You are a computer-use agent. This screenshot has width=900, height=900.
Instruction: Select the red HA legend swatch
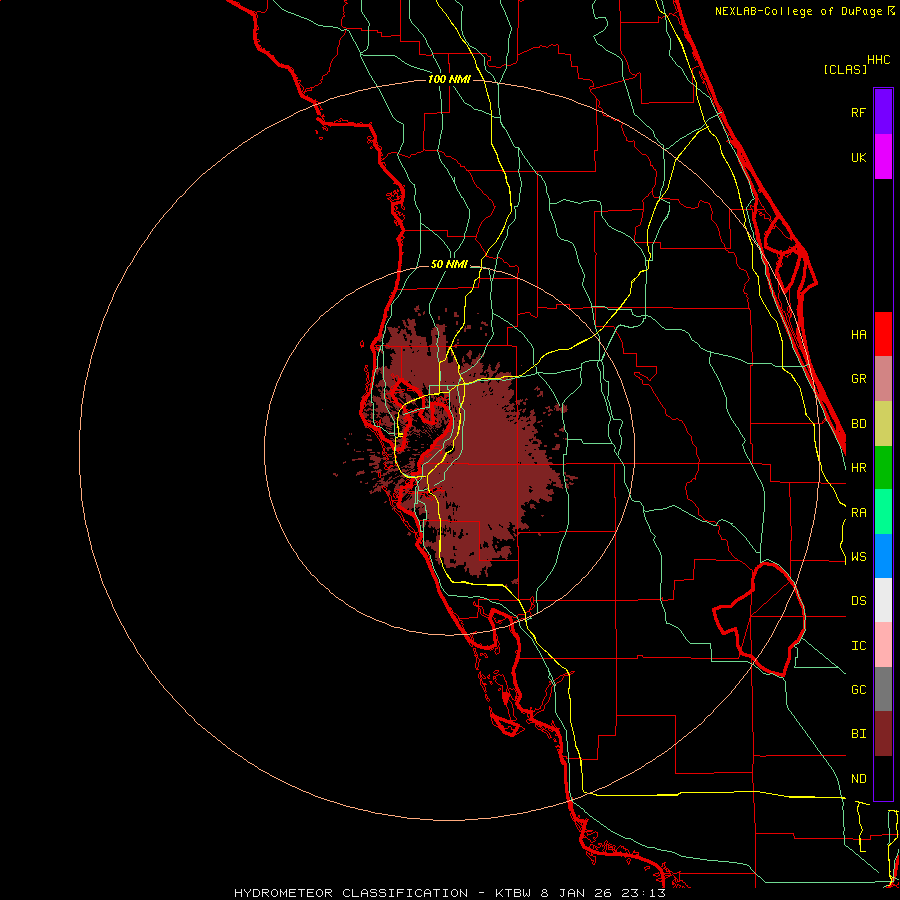point(883,334)
